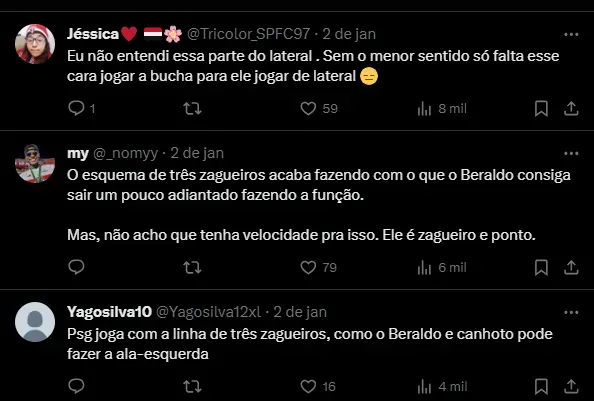The width and height of the screenshot is (594, 401).
Task: Retweet Jéssica's post about lateral
Action: point(192,109)
